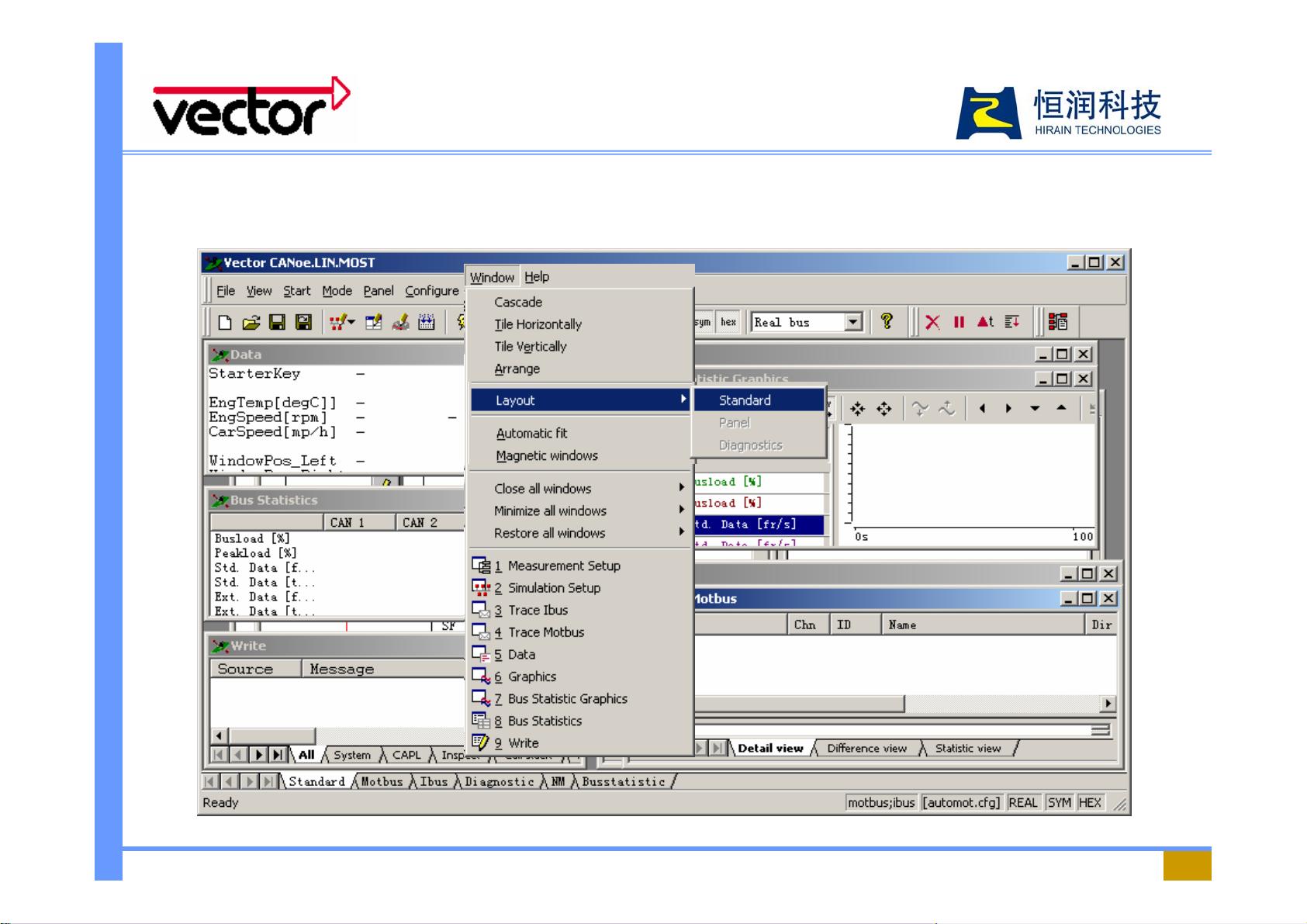Click the New configuration icon

225,322
